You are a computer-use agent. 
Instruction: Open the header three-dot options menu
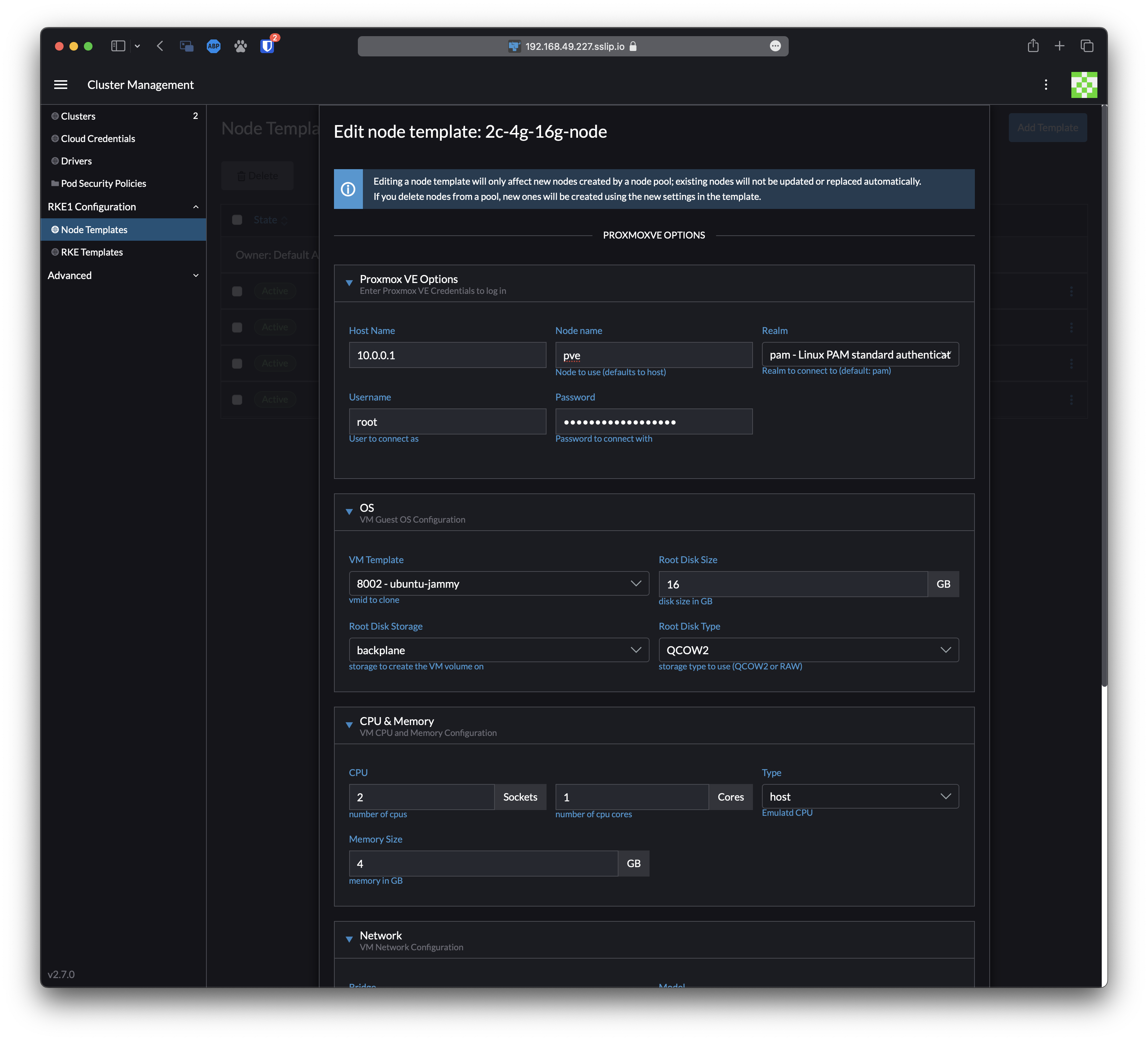coord(1046,84)
